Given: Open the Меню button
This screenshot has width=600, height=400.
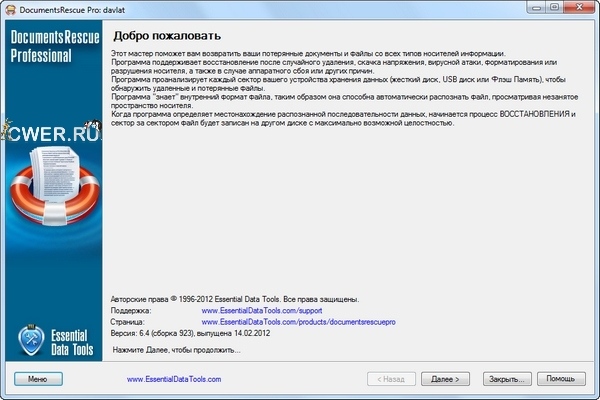Looking at the screenshot, I should (x=39, y=379).
